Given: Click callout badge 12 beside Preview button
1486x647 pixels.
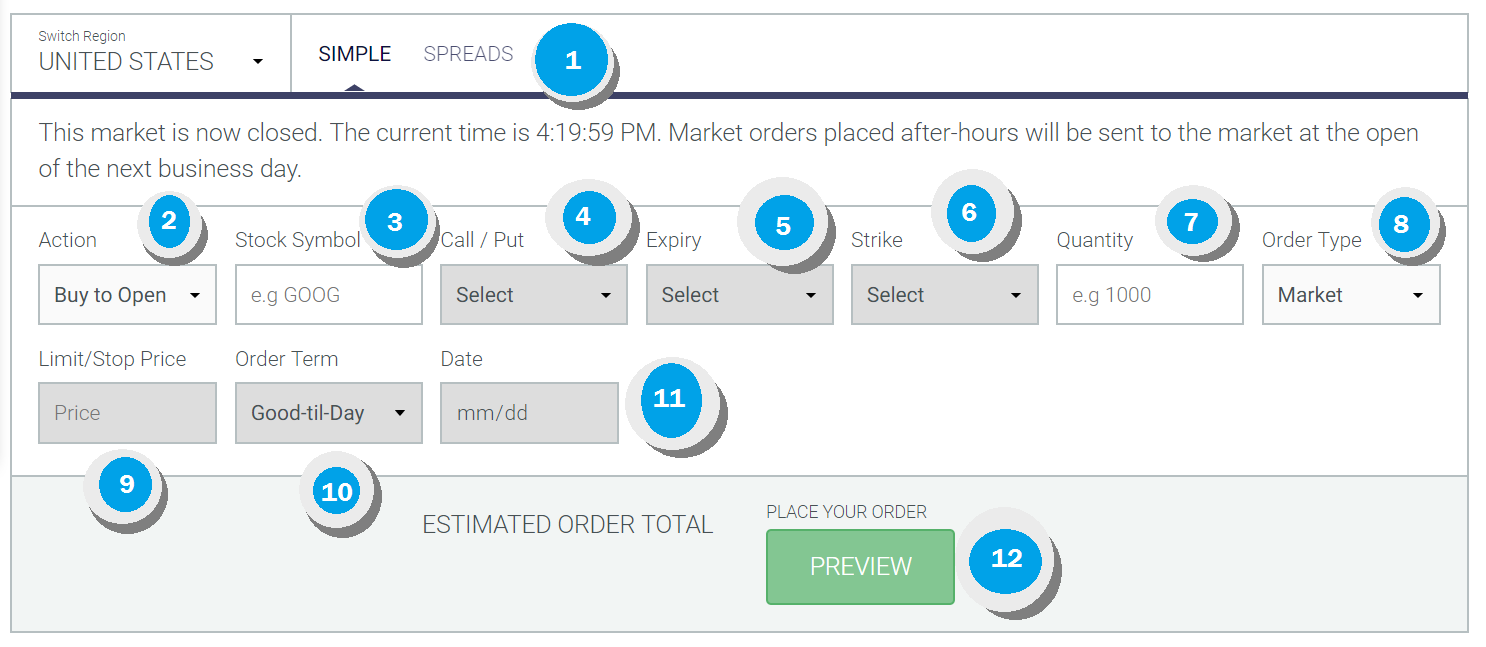Looking at the screenshot, I should (x=1006, y=558).
